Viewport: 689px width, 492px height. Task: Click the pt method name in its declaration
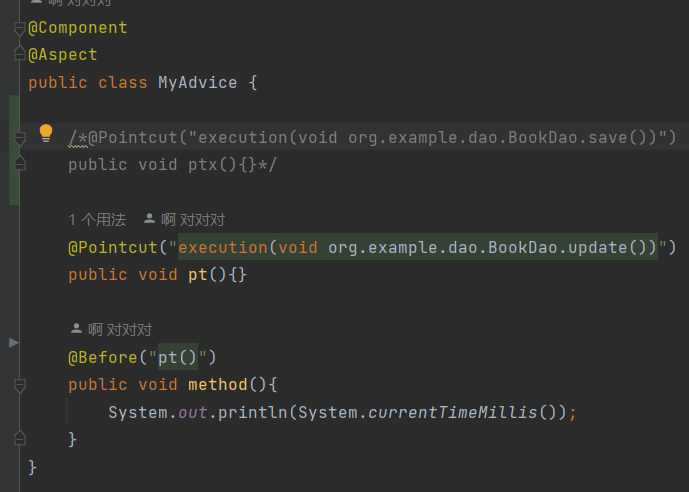click(x=198, y=274)
